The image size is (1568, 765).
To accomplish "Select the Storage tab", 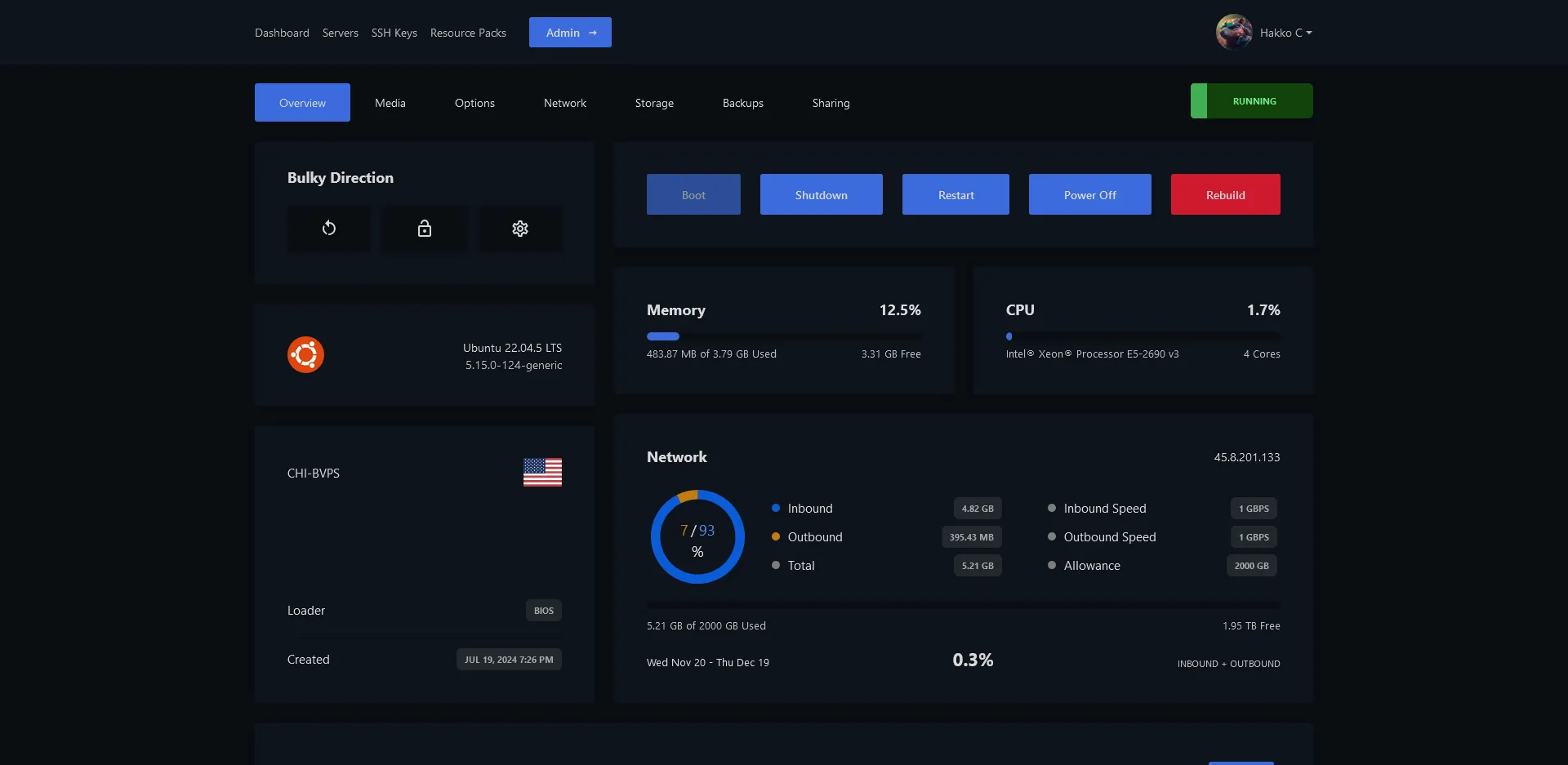I will [654, 103].
